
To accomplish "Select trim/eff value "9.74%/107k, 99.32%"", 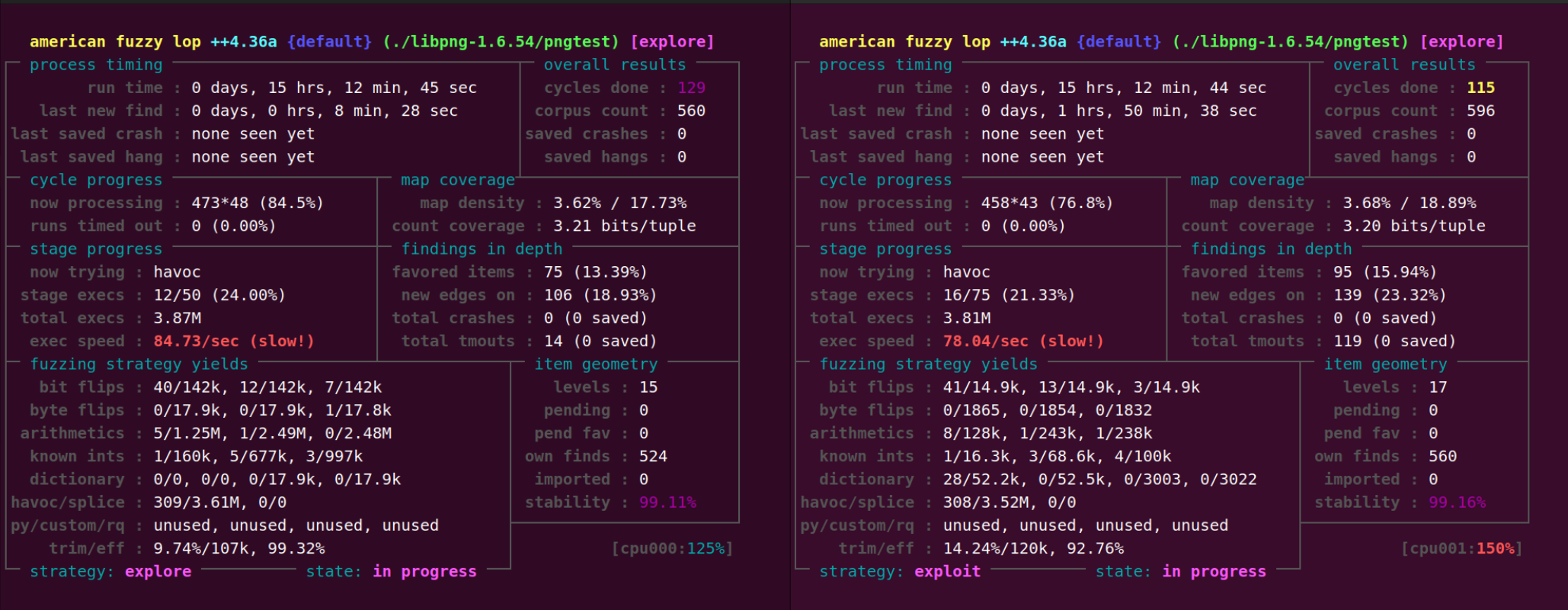I will coord(239,548).
